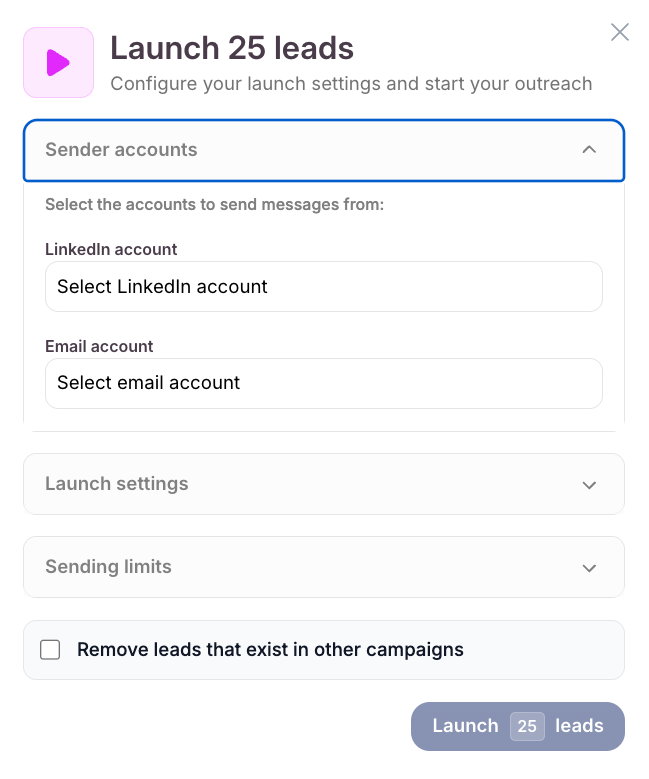Click the "Launch 25 leads" dialog title
This screenshot has height=779, width=649.
[232, 47]
